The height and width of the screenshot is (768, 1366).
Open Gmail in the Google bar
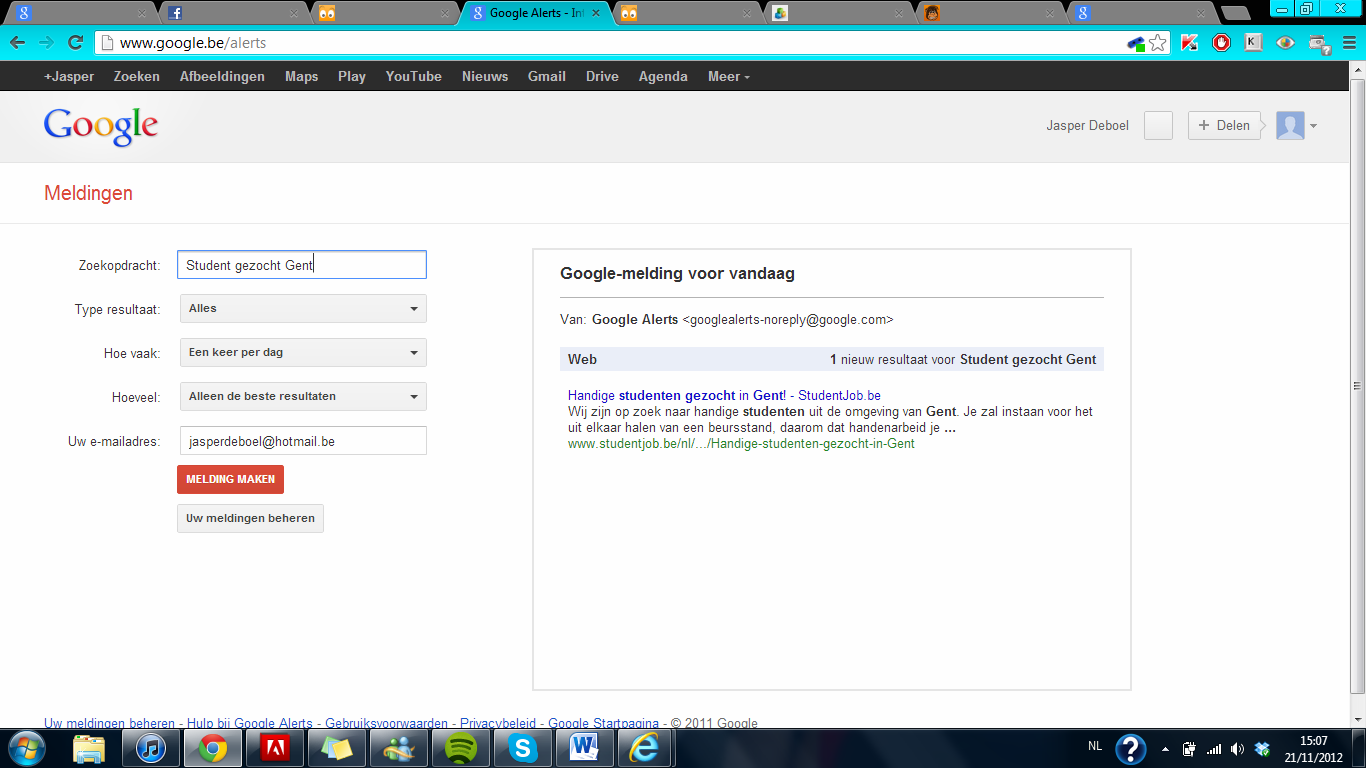click(x=547, y=76)
